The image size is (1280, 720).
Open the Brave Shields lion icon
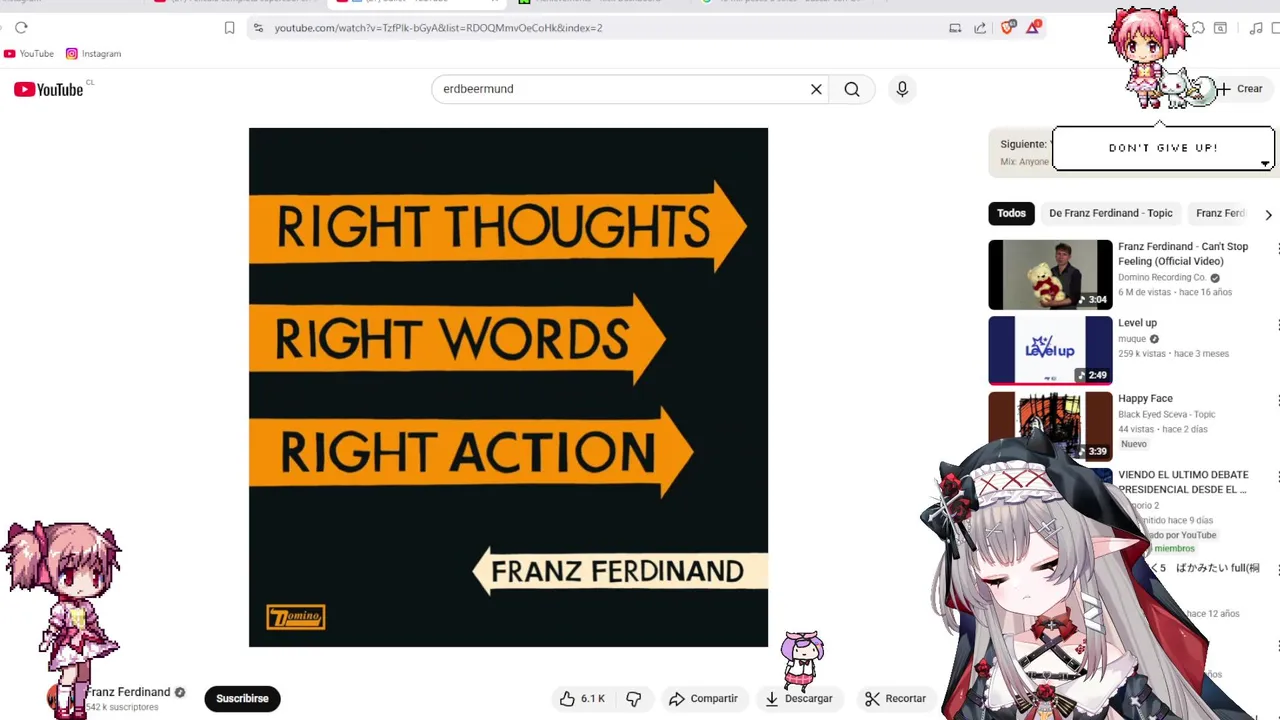(x=1007, y=28)
